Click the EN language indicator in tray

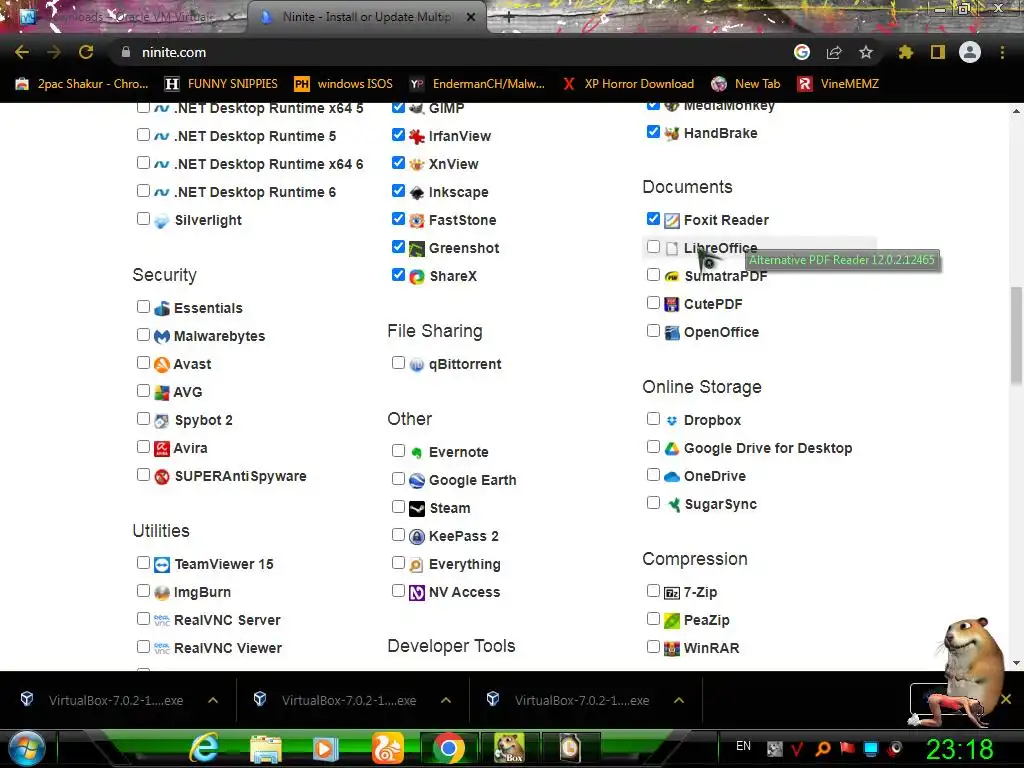(x=743, y=746)
